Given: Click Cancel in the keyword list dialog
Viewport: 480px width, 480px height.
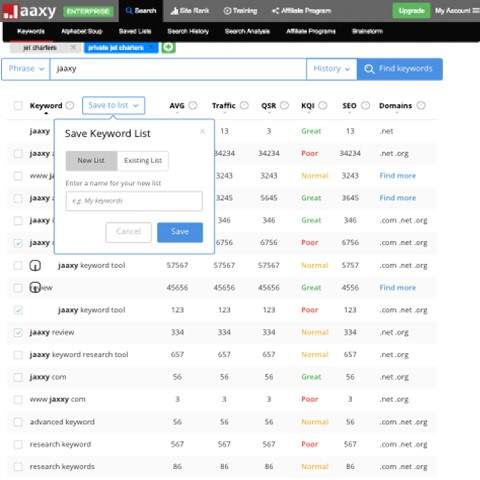Looking at the screenshot, I should coord(128,232).
